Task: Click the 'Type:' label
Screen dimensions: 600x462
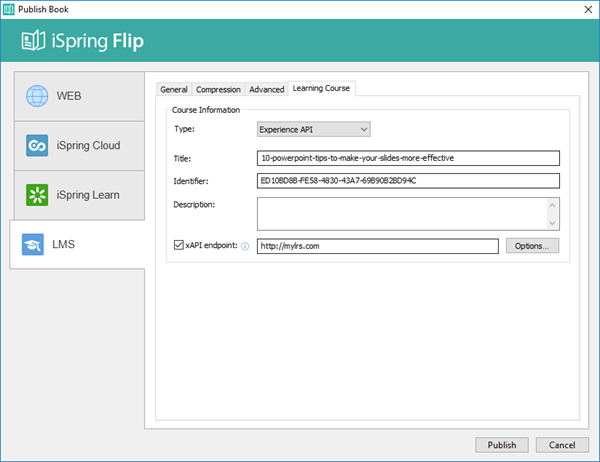Action: 184,129
